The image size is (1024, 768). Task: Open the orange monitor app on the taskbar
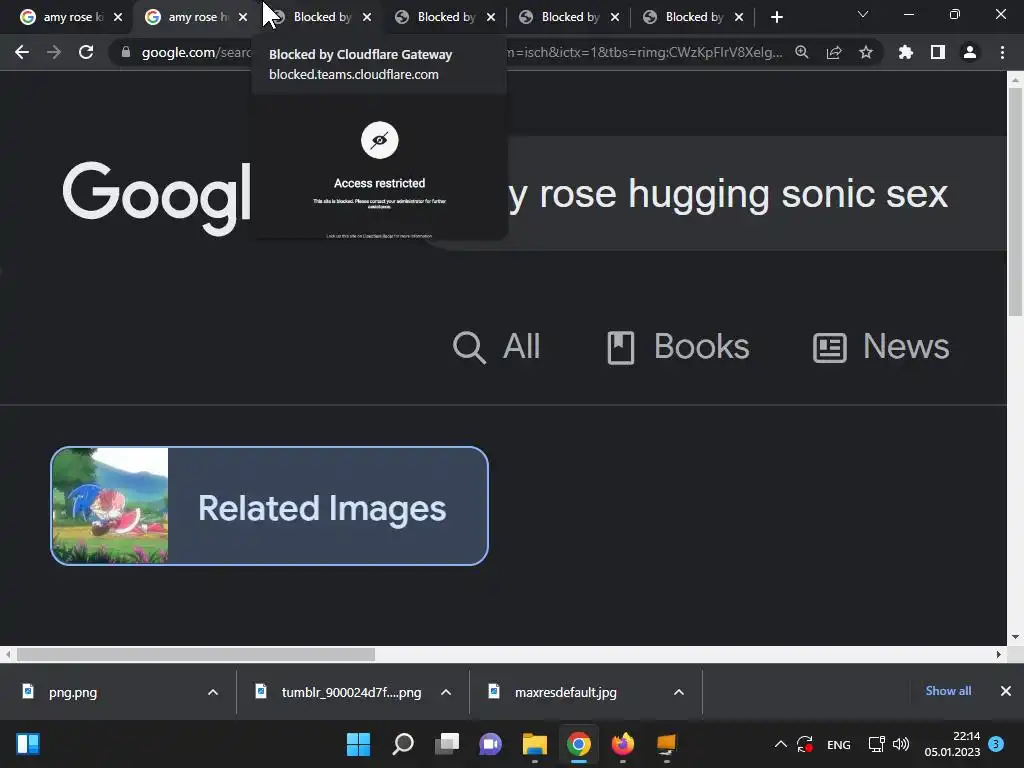tap(667, 744)
